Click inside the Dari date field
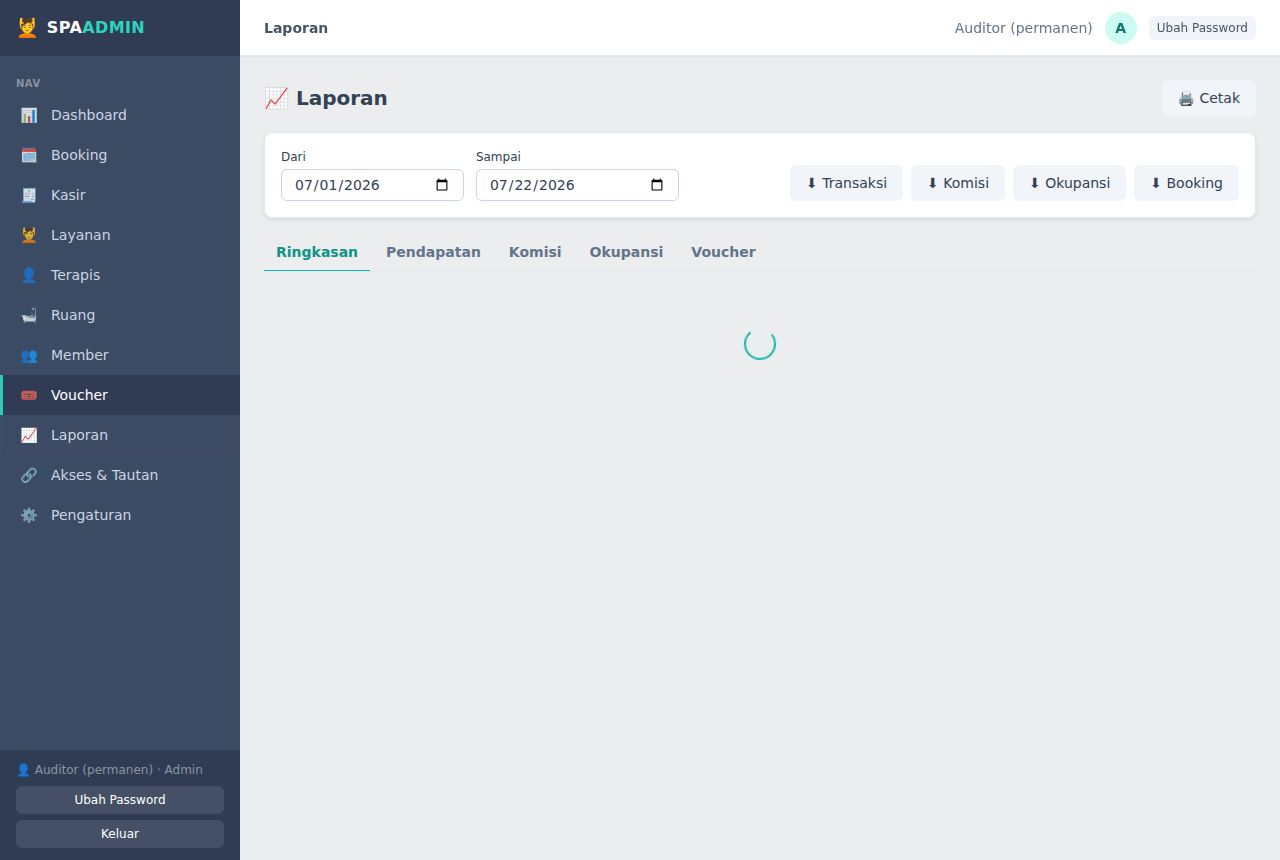The image size is (1280, 860). [x=372, y=185]
